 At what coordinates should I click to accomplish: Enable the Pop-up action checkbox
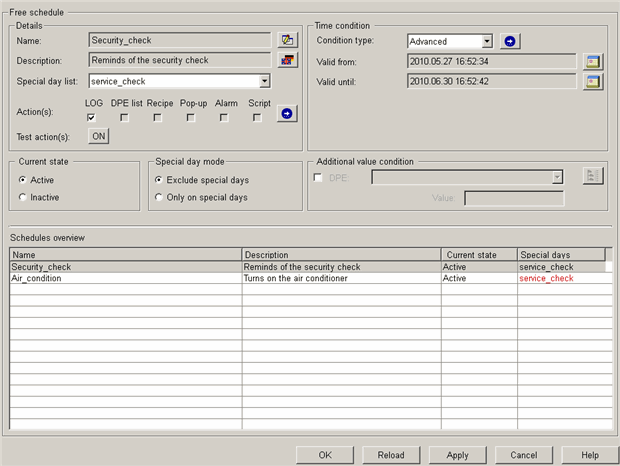(x=191, y=117)
